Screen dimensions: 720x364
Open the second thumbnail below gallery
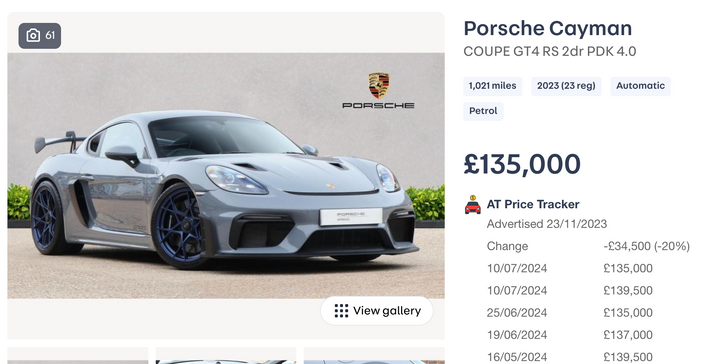click(226, 356)
